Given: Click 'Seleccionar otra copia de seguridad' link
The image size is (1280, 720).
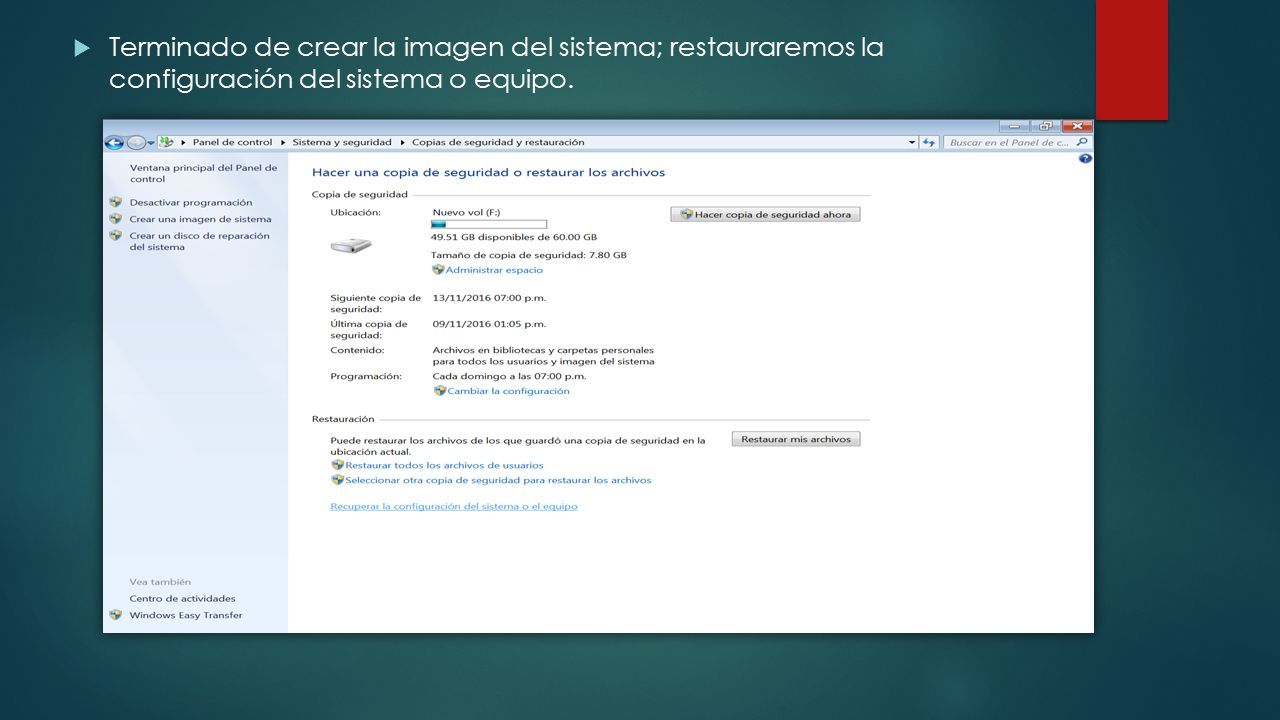Looking at the screenshot, I should click(x=498, y=480).
